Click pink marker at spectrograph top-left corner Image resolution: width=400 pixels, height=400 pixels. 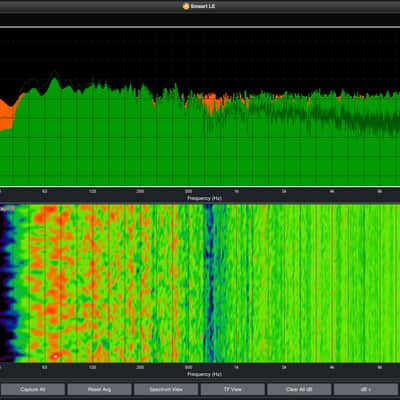click(12, 208)
